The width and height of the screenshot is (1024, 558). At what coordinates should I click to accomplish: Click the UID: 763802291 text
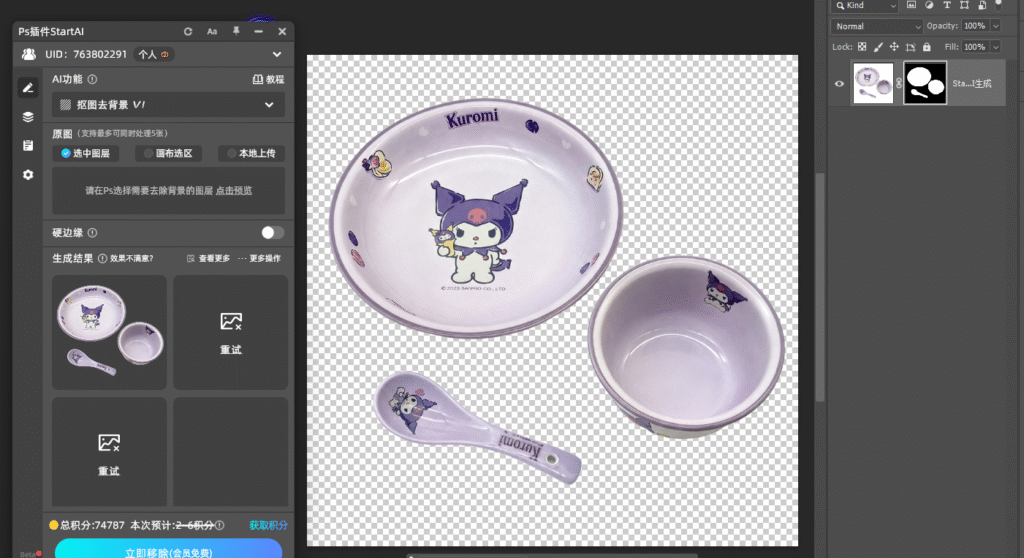86,54
